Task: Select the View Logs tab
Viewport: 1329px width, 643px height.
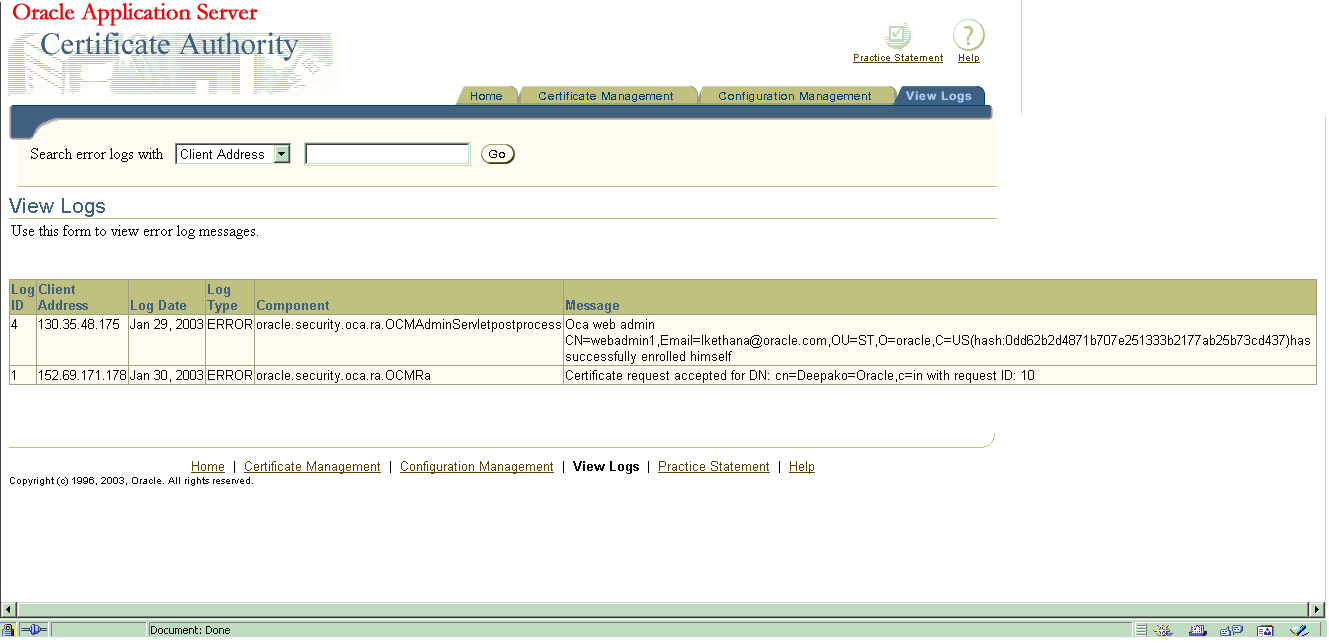Action: click(939, 96)
